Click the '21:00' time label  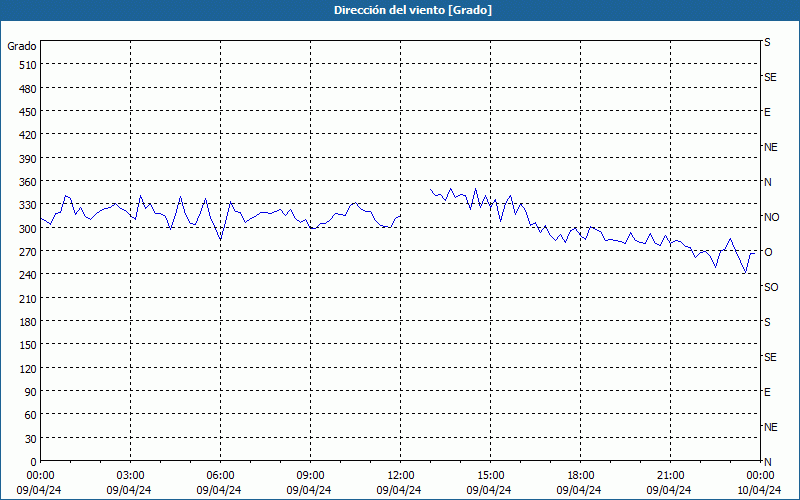(670, 476)
